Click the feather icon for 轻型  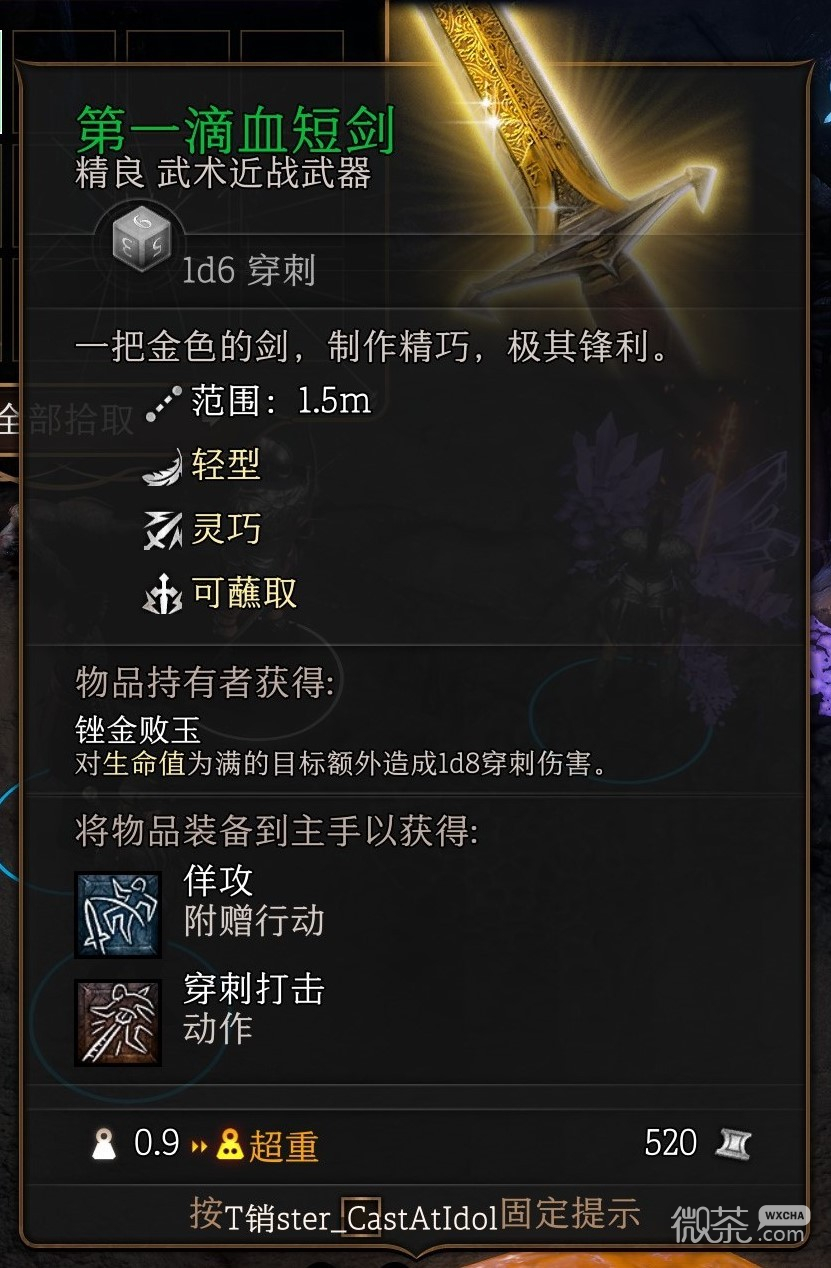coord(162,467)
